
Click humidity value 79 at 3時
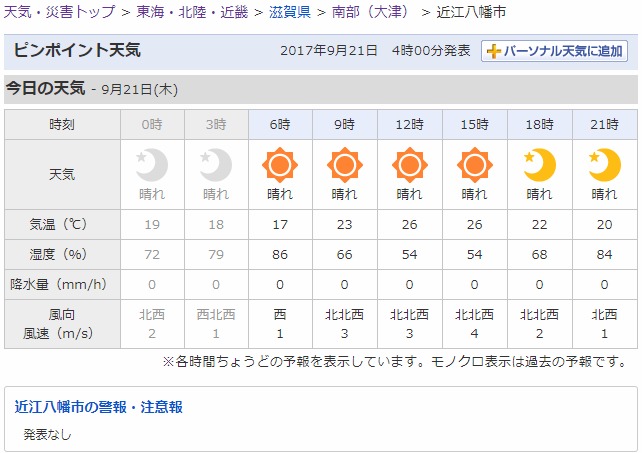[x=216, y=254]
